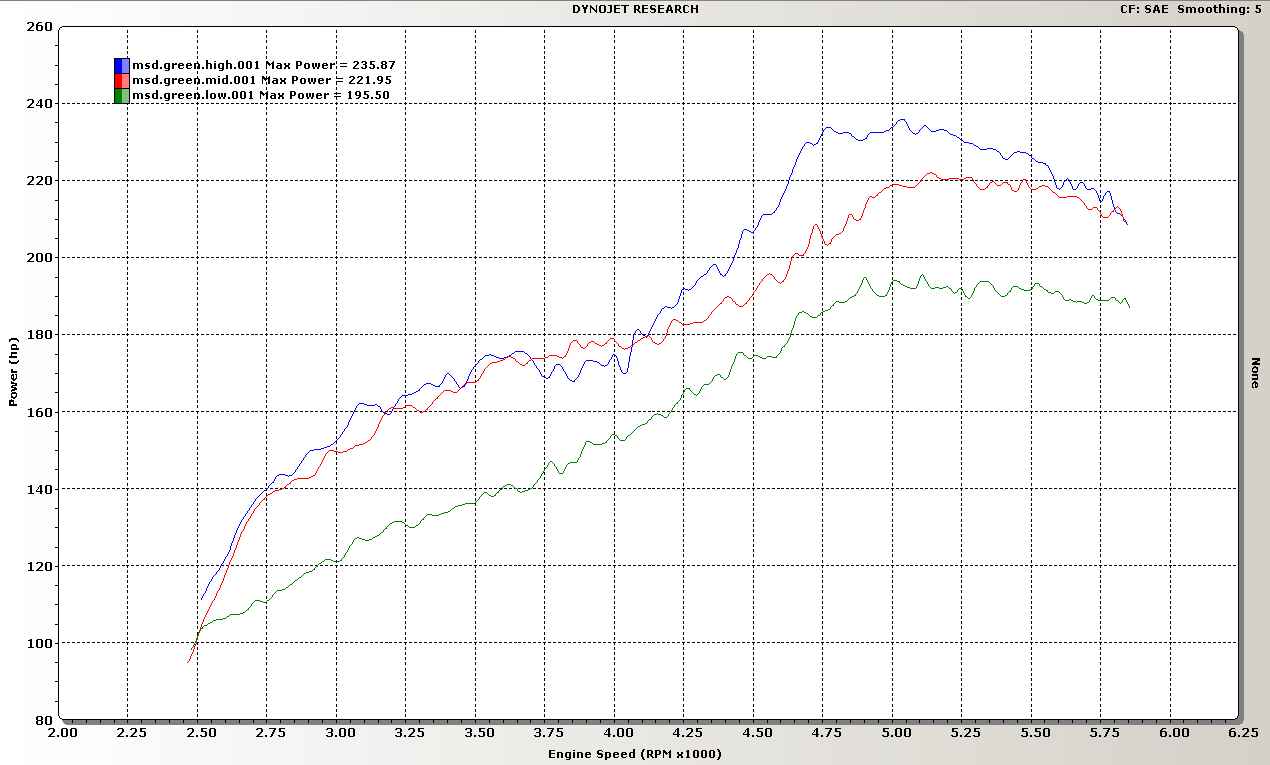
Task: Click the 220 tick on the power axis
Action: 40,181
